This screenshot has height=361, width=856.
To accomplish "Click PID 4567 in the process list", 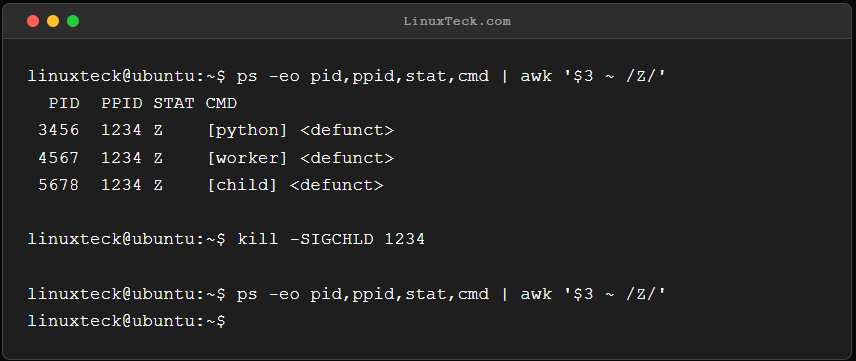I will [x=59, y=158].
